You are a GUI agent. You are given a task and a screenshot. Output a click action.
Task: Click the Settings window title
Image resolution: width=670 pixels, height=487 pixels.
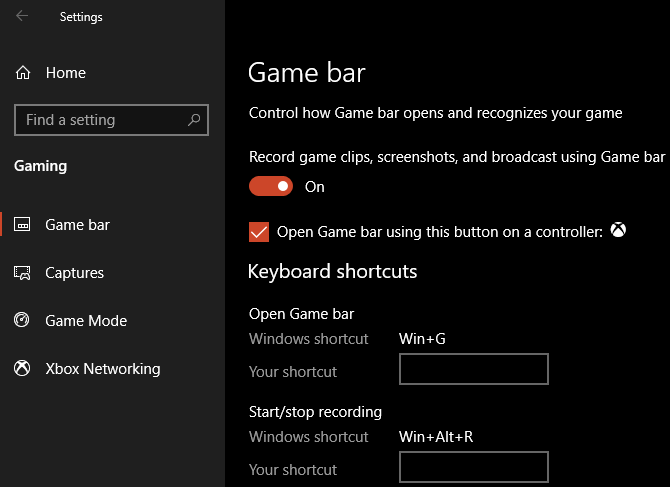(x=81, y=17)
